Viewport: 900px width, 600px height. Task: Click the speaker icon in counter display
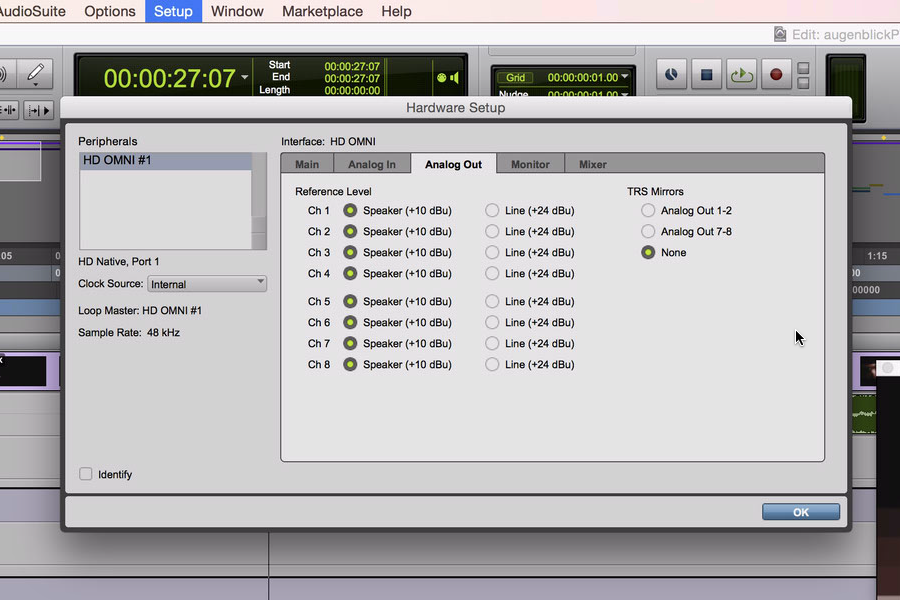454,77
